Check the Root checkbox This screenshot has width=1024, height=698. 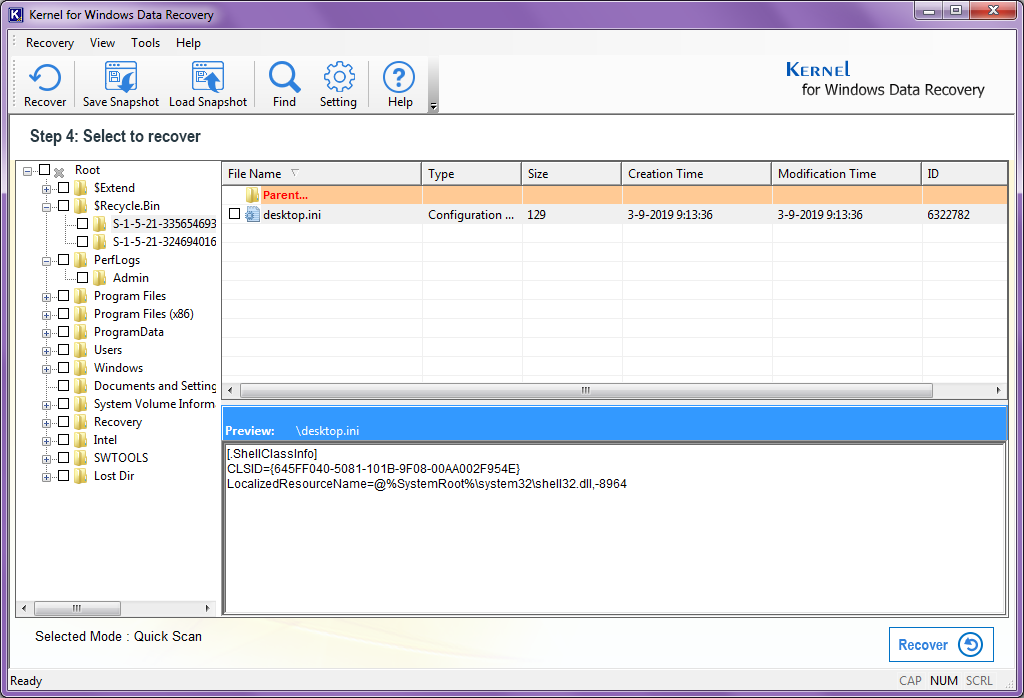coord(44,170)
